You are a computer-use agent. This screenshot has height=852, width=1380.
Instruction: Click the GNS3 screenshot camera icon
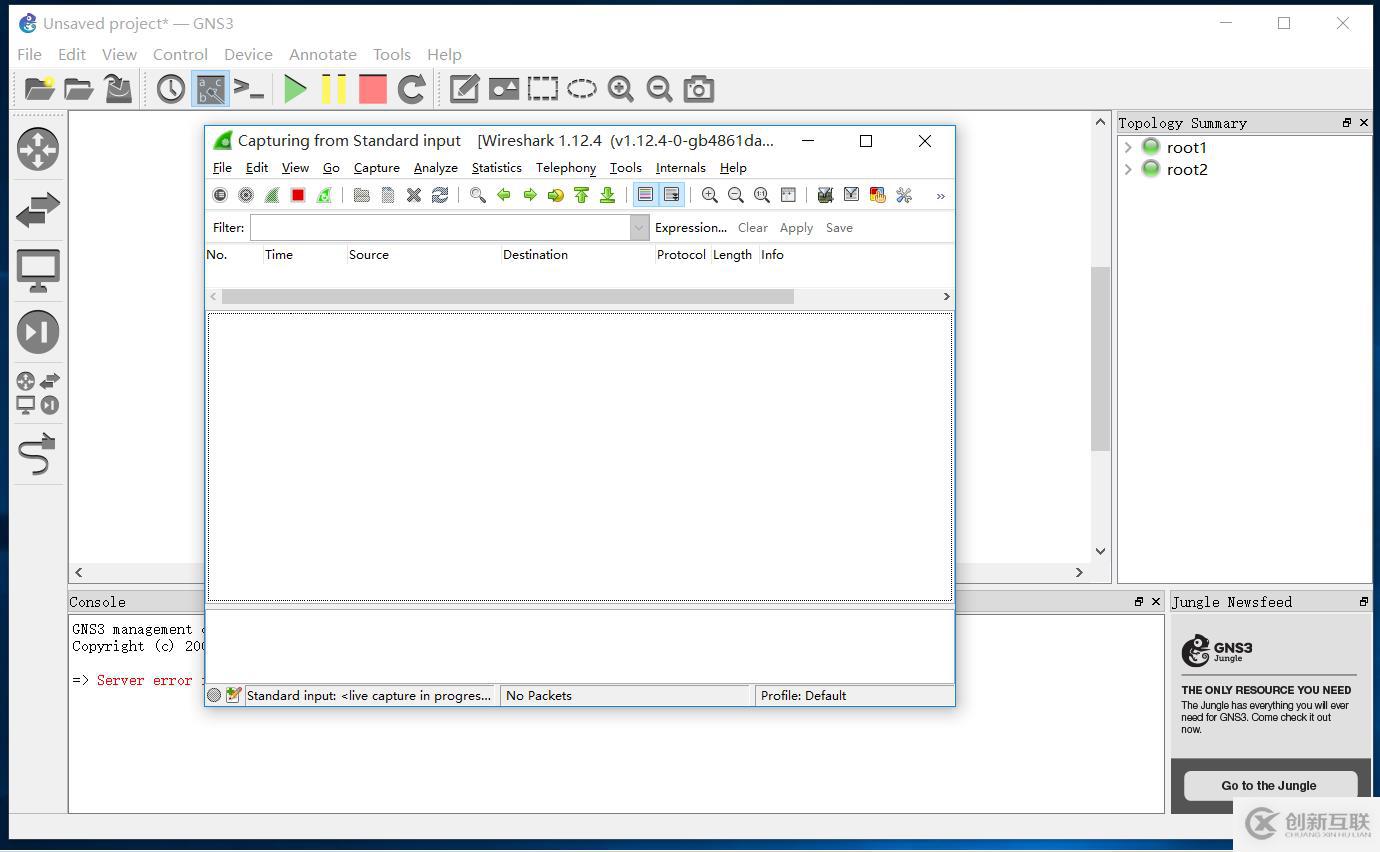coord(698,89)
